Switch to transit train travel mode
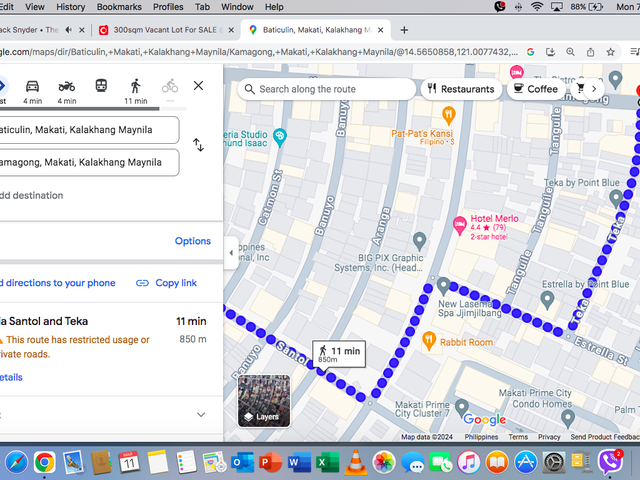The image size is (640, 480). click(x=101, y=86)
